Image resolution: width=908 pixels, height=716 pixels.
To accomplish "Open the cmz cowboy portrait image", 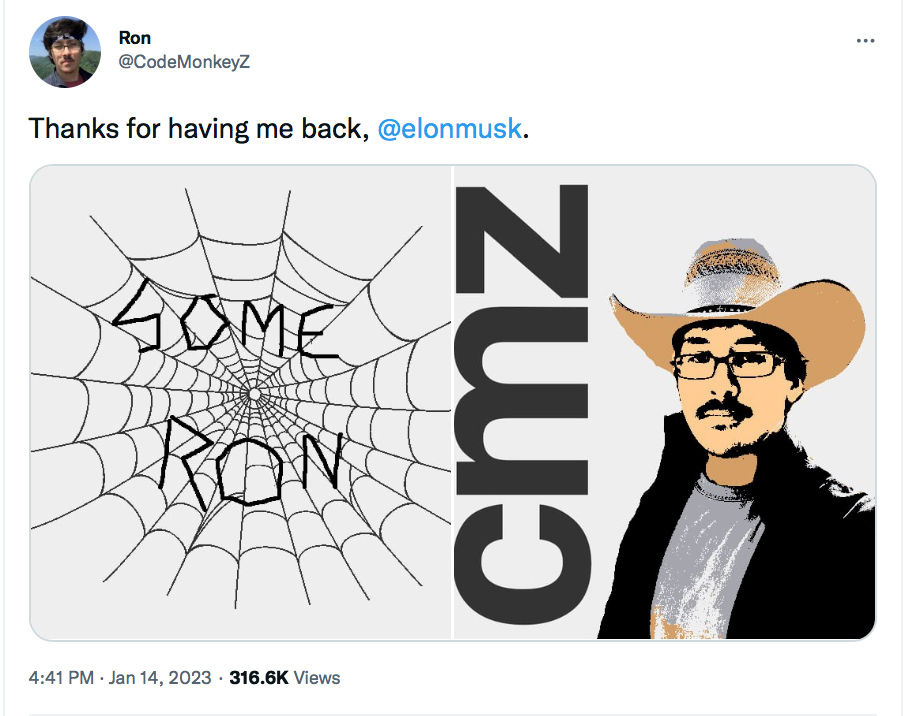I will pyautogui.click(x=664, y=403).
